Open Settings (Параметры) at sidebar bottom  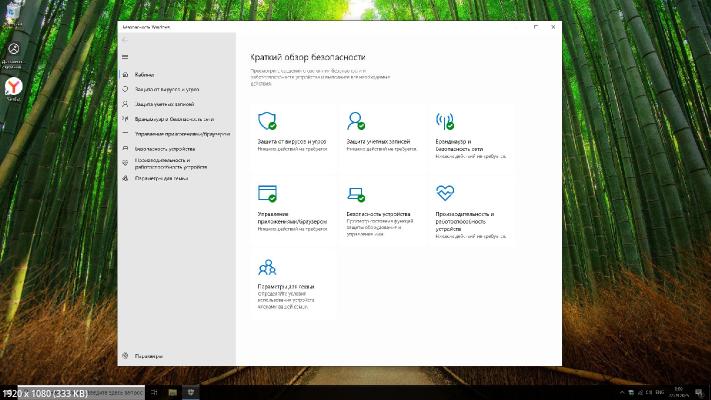coord(148,356)
